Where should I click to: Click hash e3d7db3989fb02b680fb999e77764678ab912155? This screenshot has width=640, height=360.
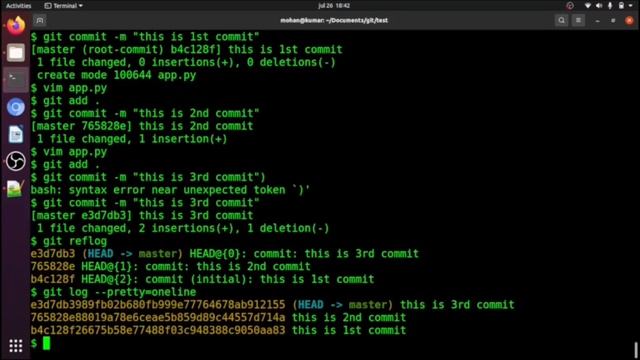click(158, 304)
